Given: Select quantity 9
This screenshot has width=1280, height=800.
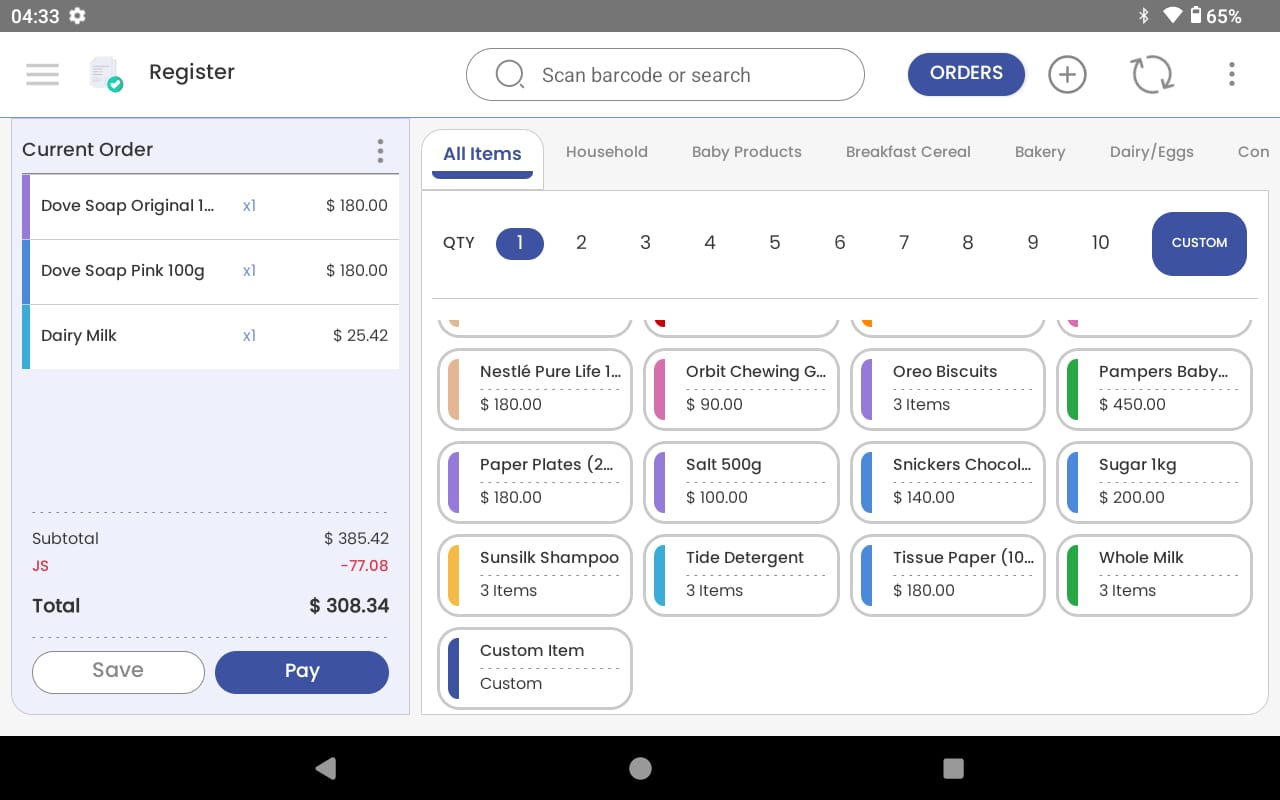Looking at the screenshot, I should [x=1032, y=243].
